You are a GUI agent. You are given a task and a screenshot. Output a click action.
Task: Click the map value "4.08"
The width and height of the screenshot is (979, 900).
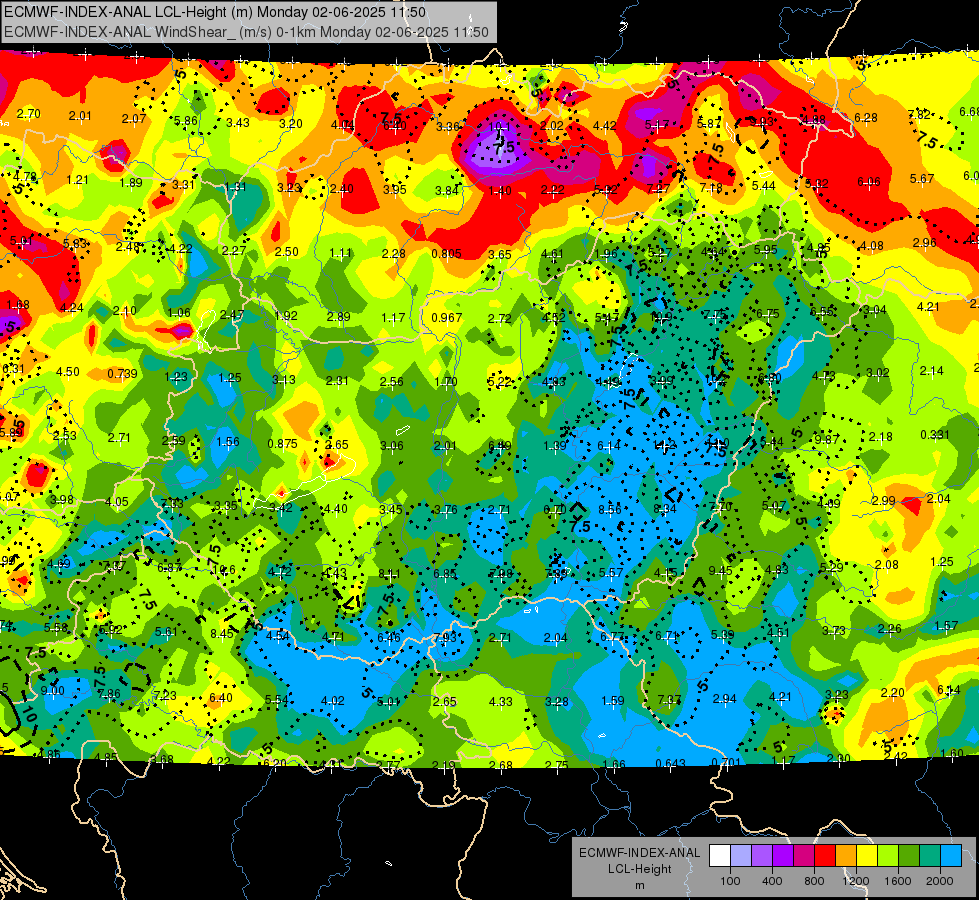(x=872, y=245)
